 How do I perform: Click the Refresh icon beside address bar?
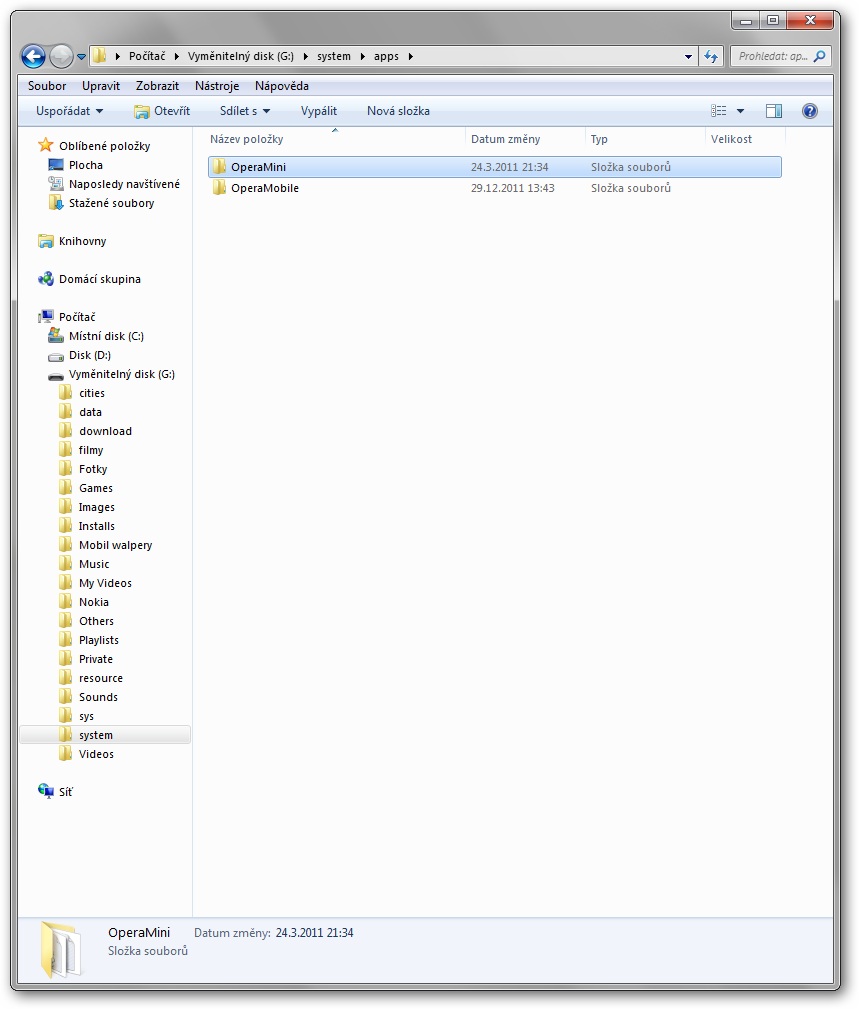coord(711,57)
